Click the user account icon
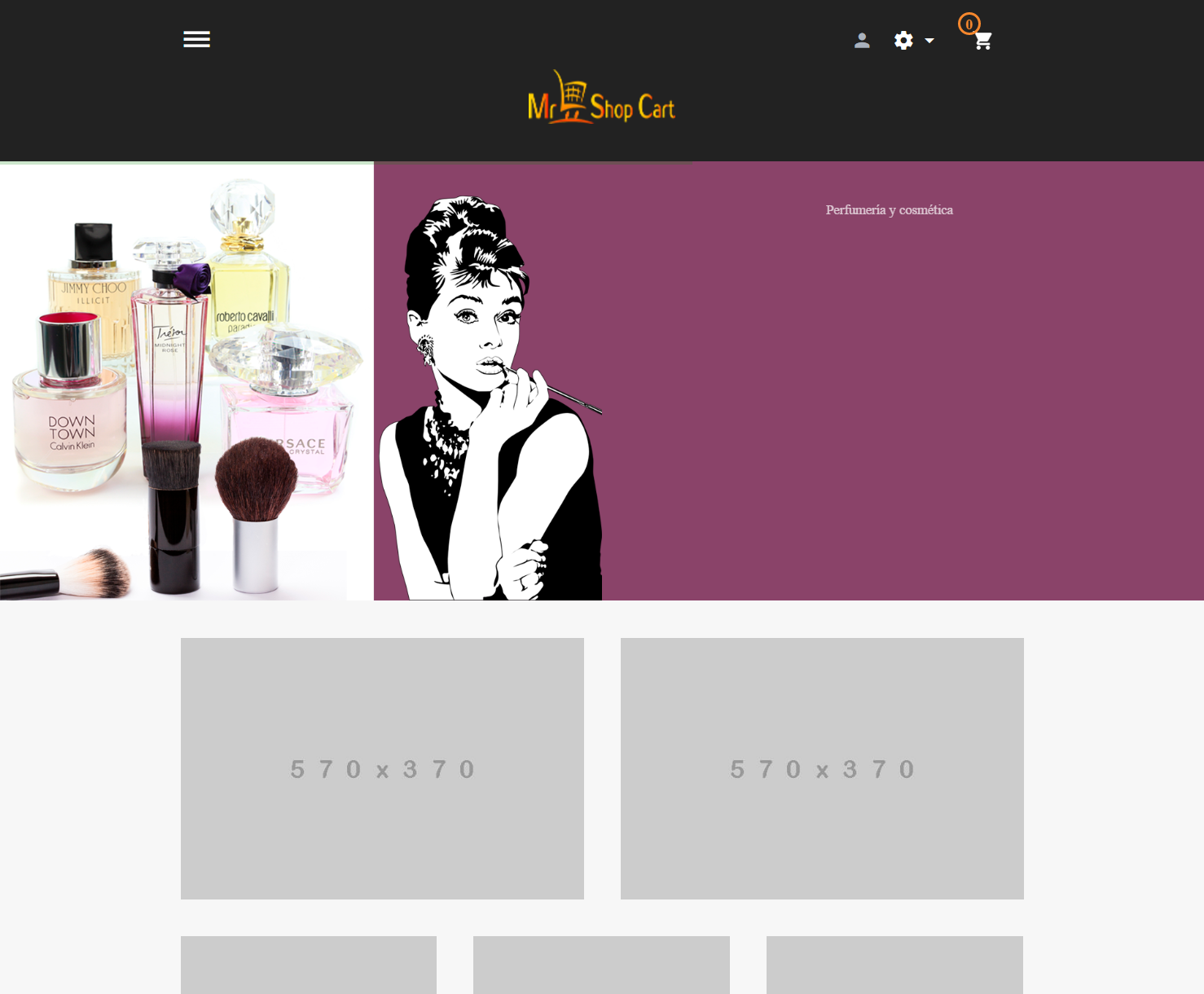 tap(862, 41)
